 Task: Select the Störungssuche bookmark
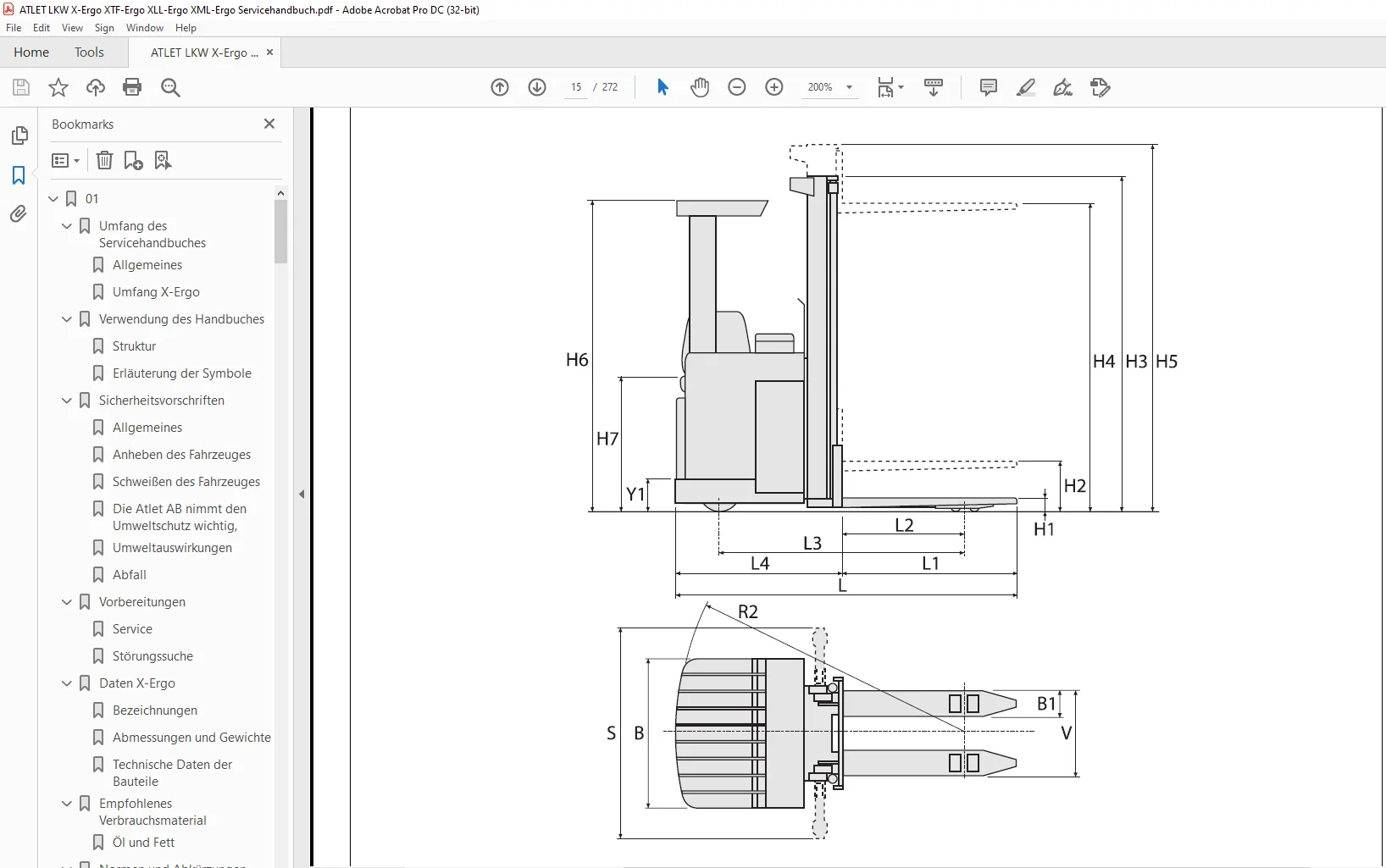point(152,656)
